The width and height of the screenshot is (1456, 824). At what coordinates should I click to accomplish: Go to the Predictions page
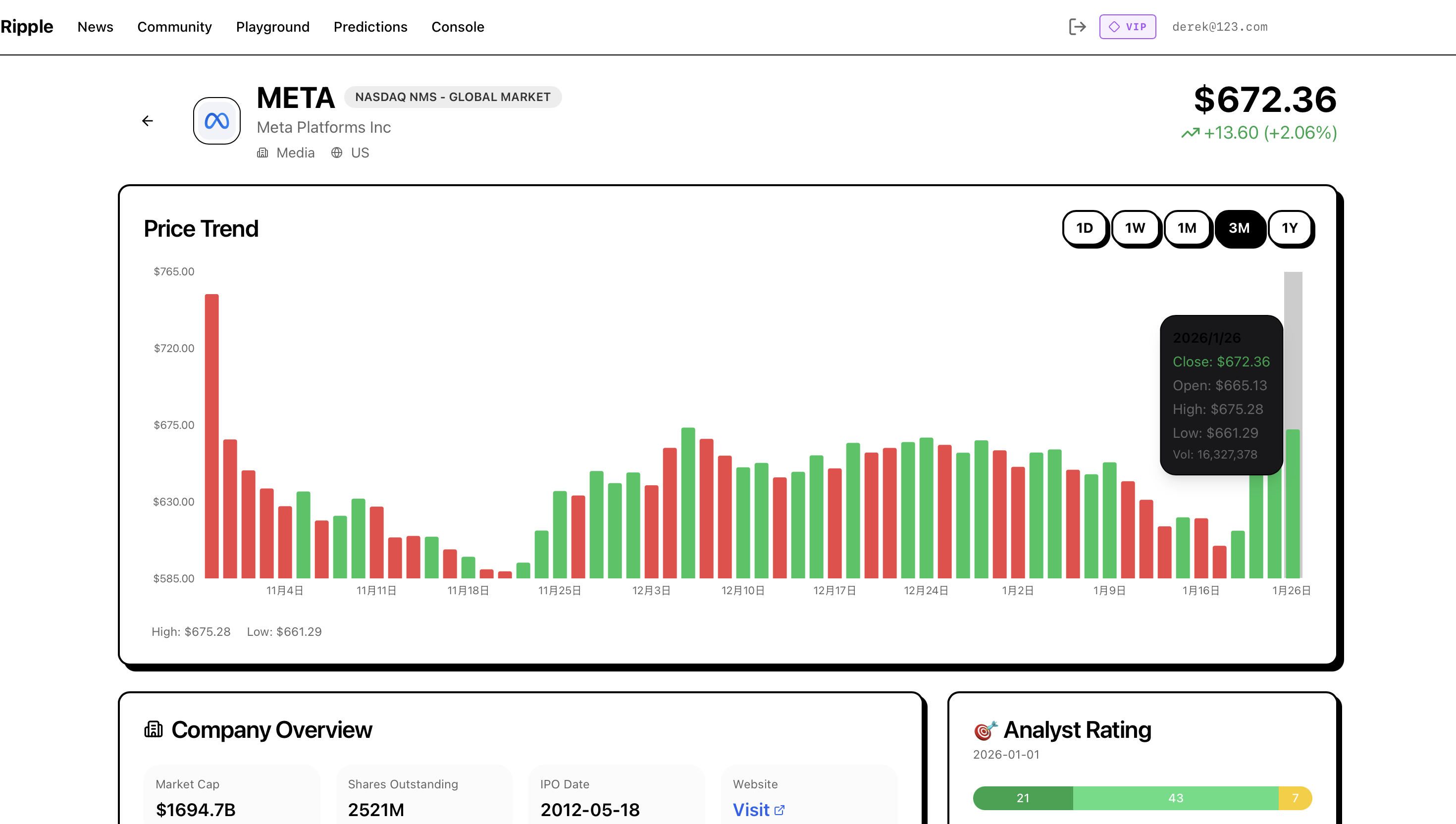pyautogui.click(x=370, y=27)
